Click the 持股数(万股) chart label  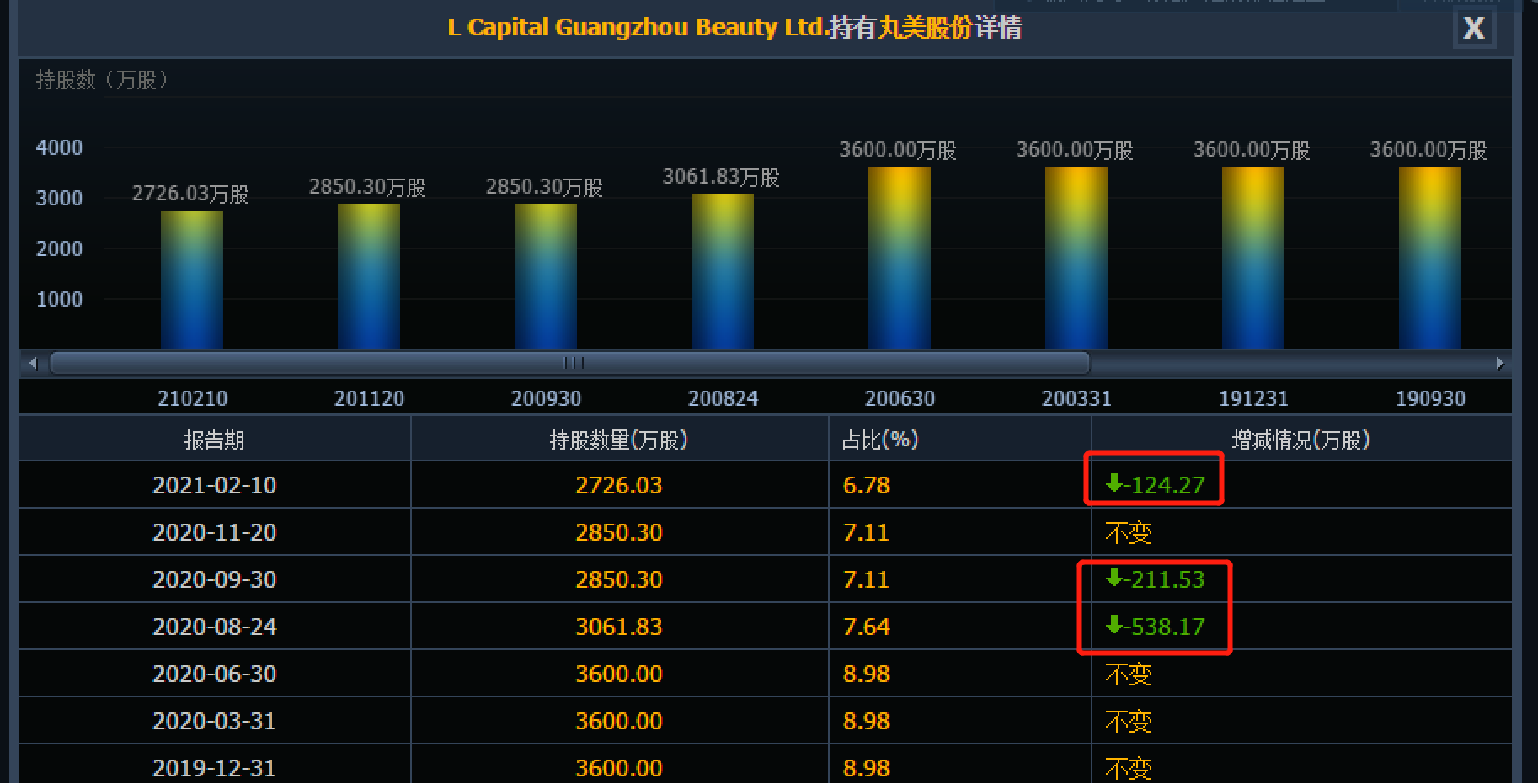[x=102, y=80]
